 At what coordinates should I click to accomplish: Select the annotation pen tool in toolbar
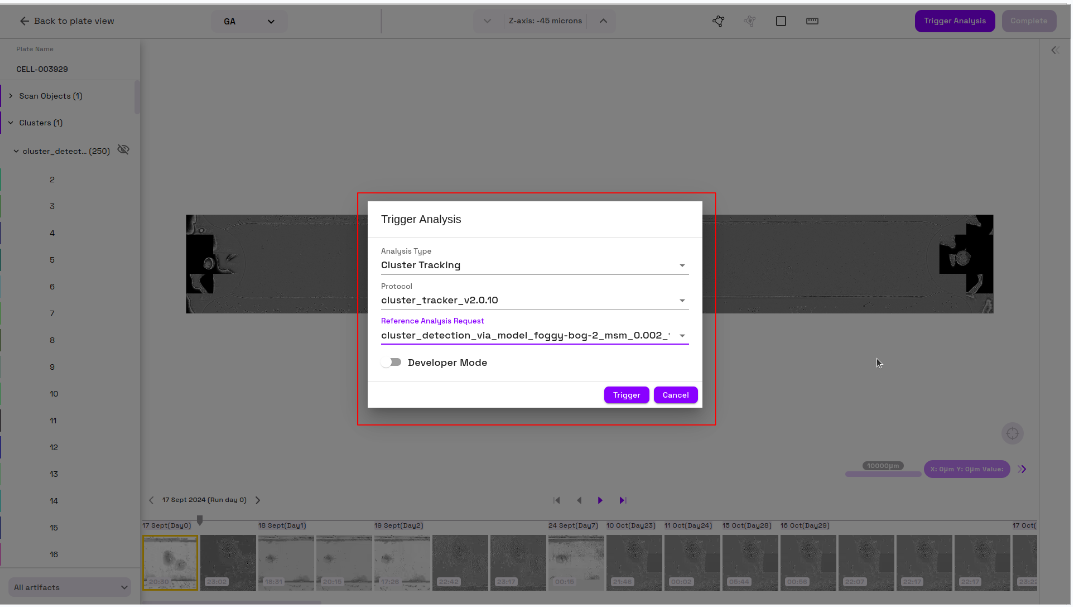(719, 20)
